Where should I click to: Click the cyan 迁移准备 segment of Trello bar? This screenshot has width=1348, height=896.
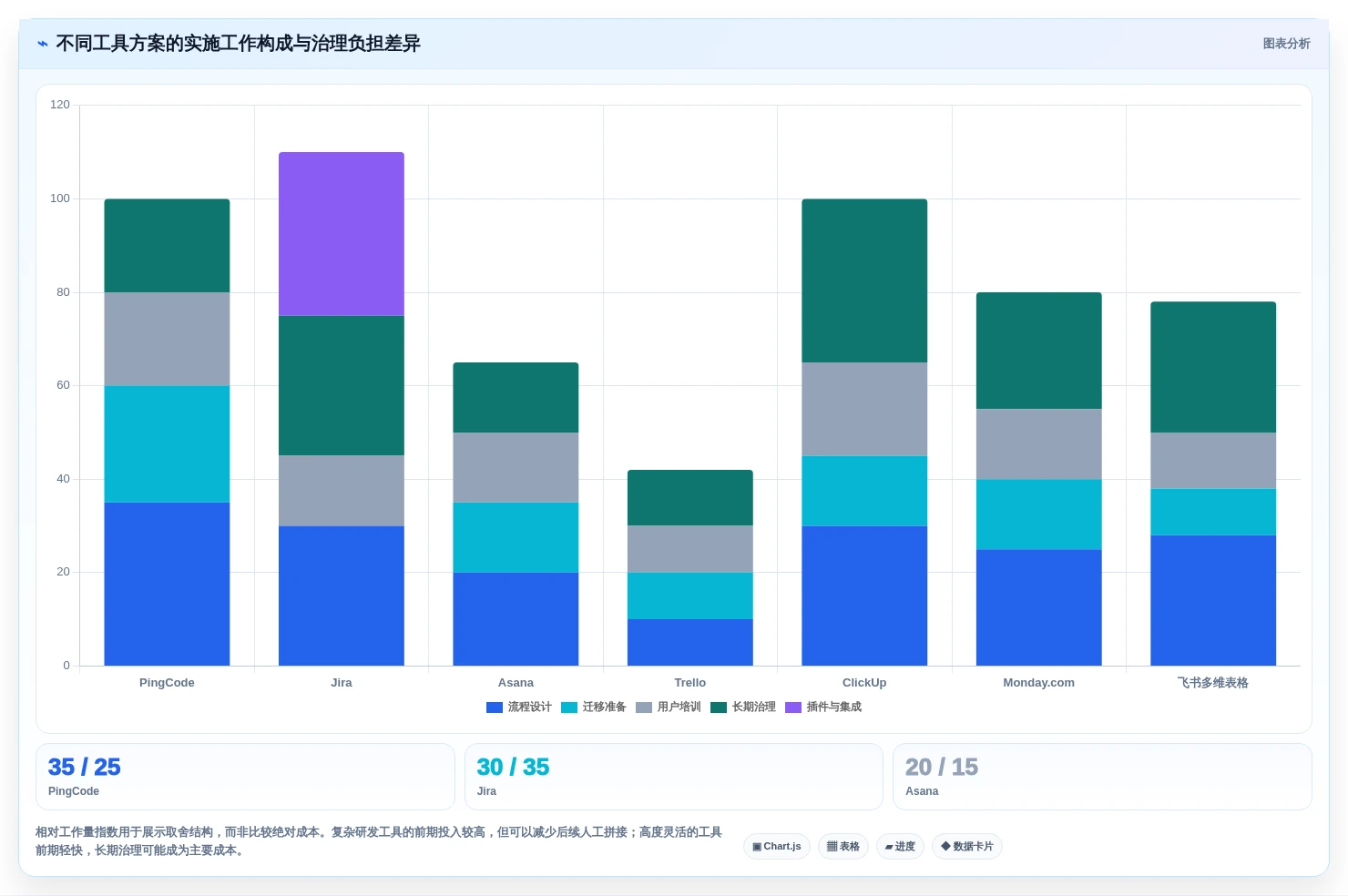pos(690,596)
